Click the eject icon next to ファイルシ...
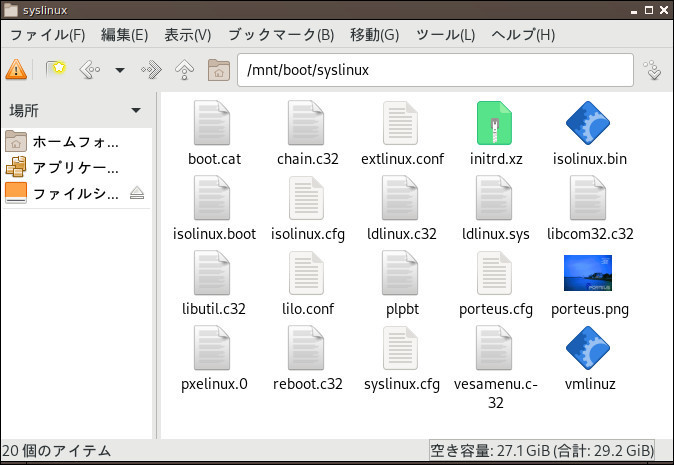674x465 pixels. (137, 193)
